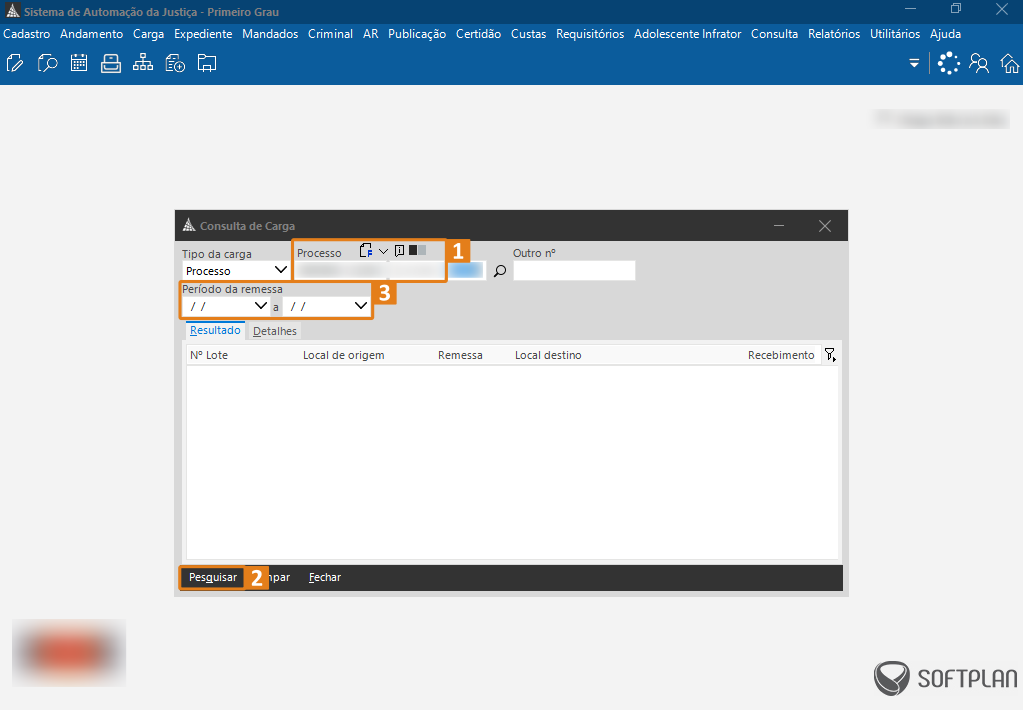Click the Outro nº input field

point(574,271)
